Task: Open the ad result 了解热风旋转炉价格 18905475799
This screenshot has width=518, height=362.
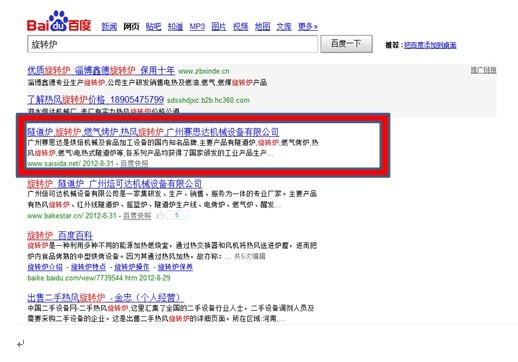Action: coord(95,100)
